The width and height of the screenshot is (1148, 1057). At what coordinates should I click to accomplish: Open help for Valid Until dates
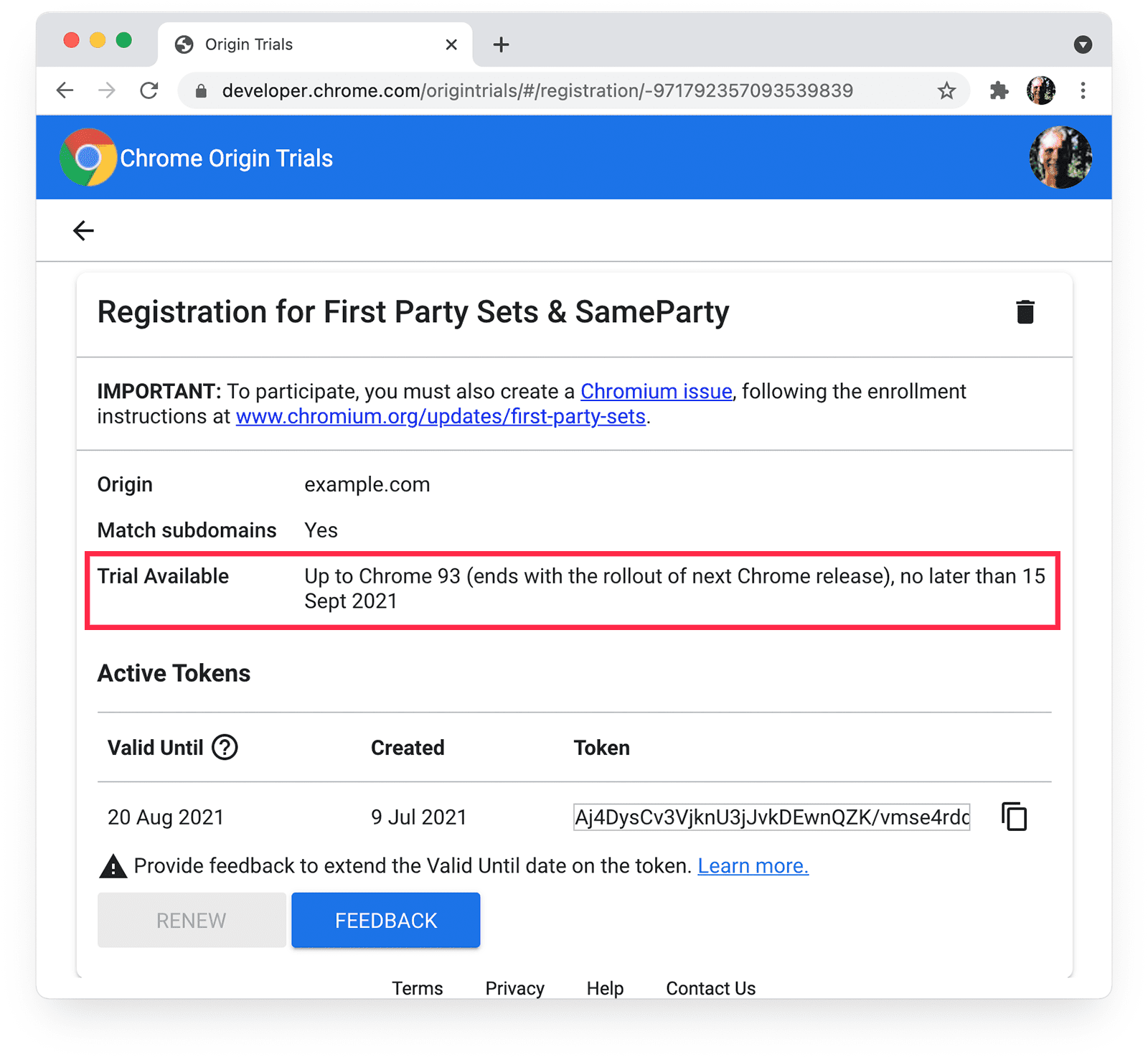click(225, 747)
